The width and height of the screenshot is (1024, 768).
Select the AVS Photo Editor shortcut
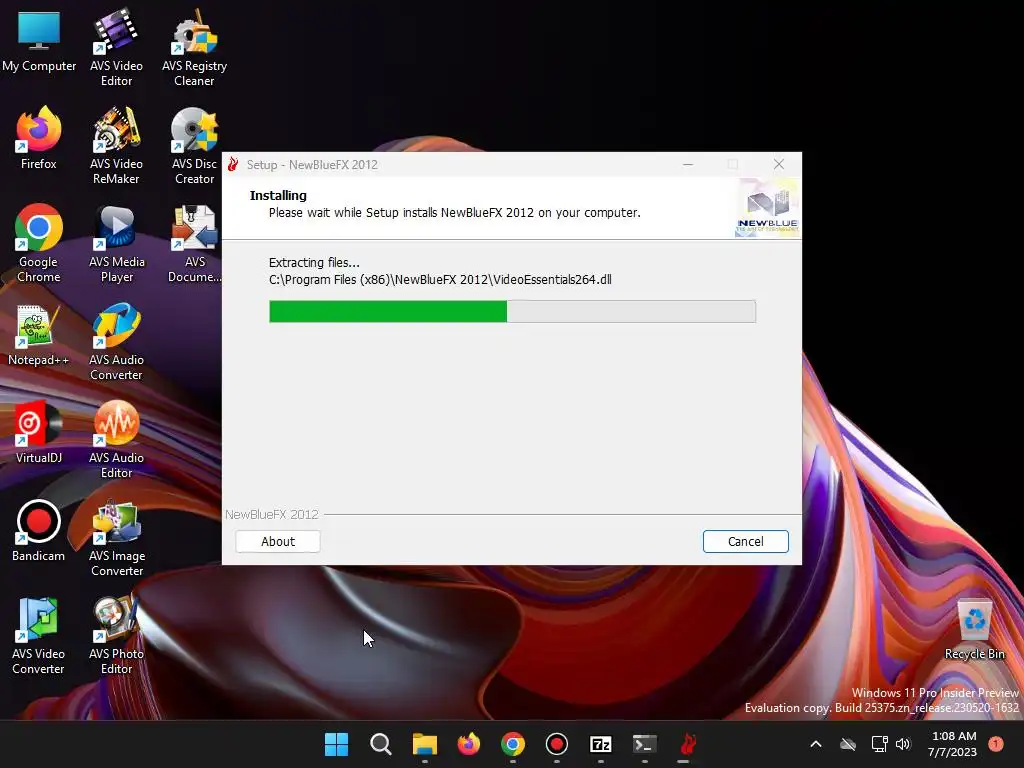116,635
